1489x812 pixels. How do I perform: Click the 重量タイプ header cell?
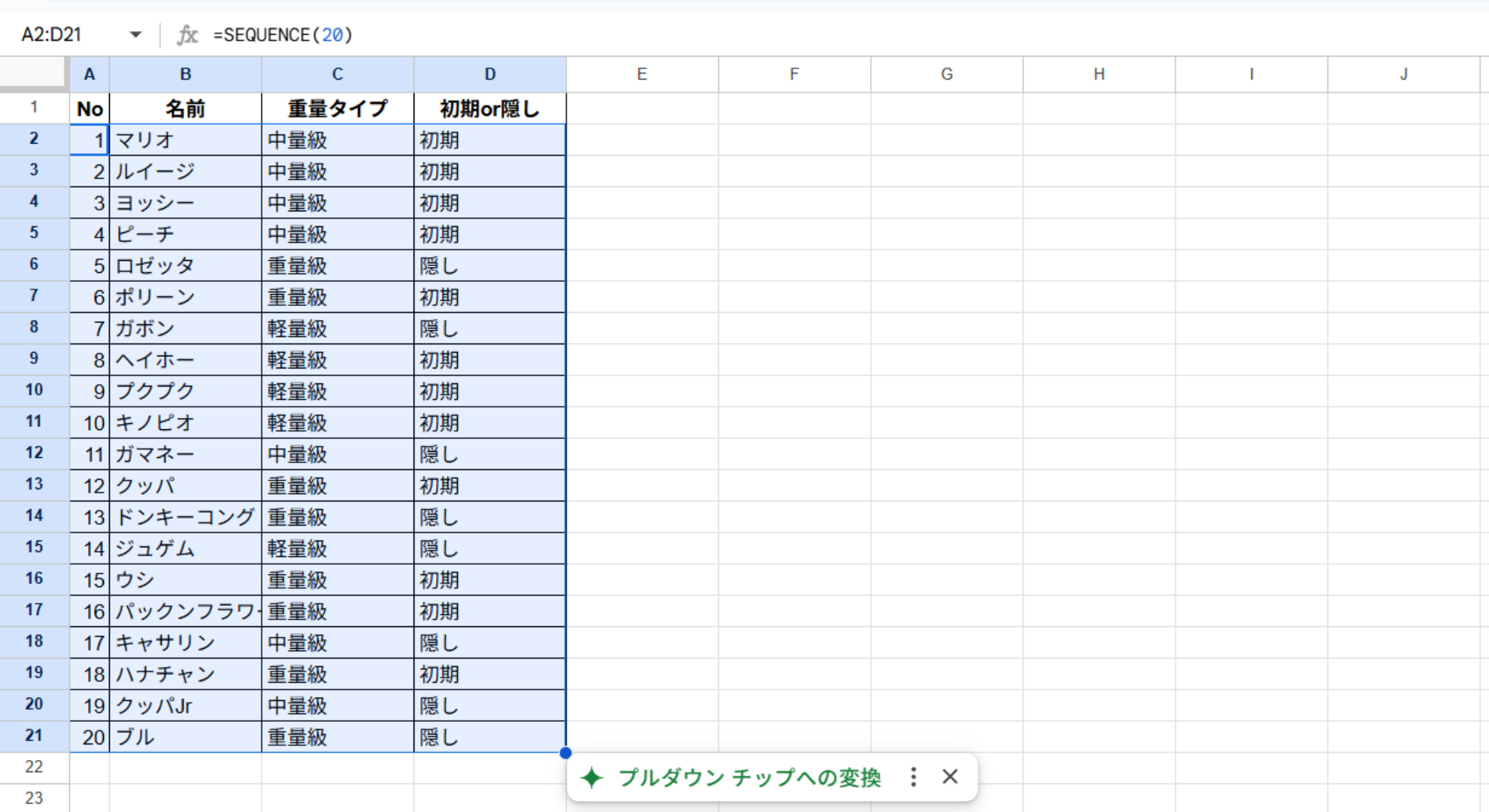coord(338,108)
